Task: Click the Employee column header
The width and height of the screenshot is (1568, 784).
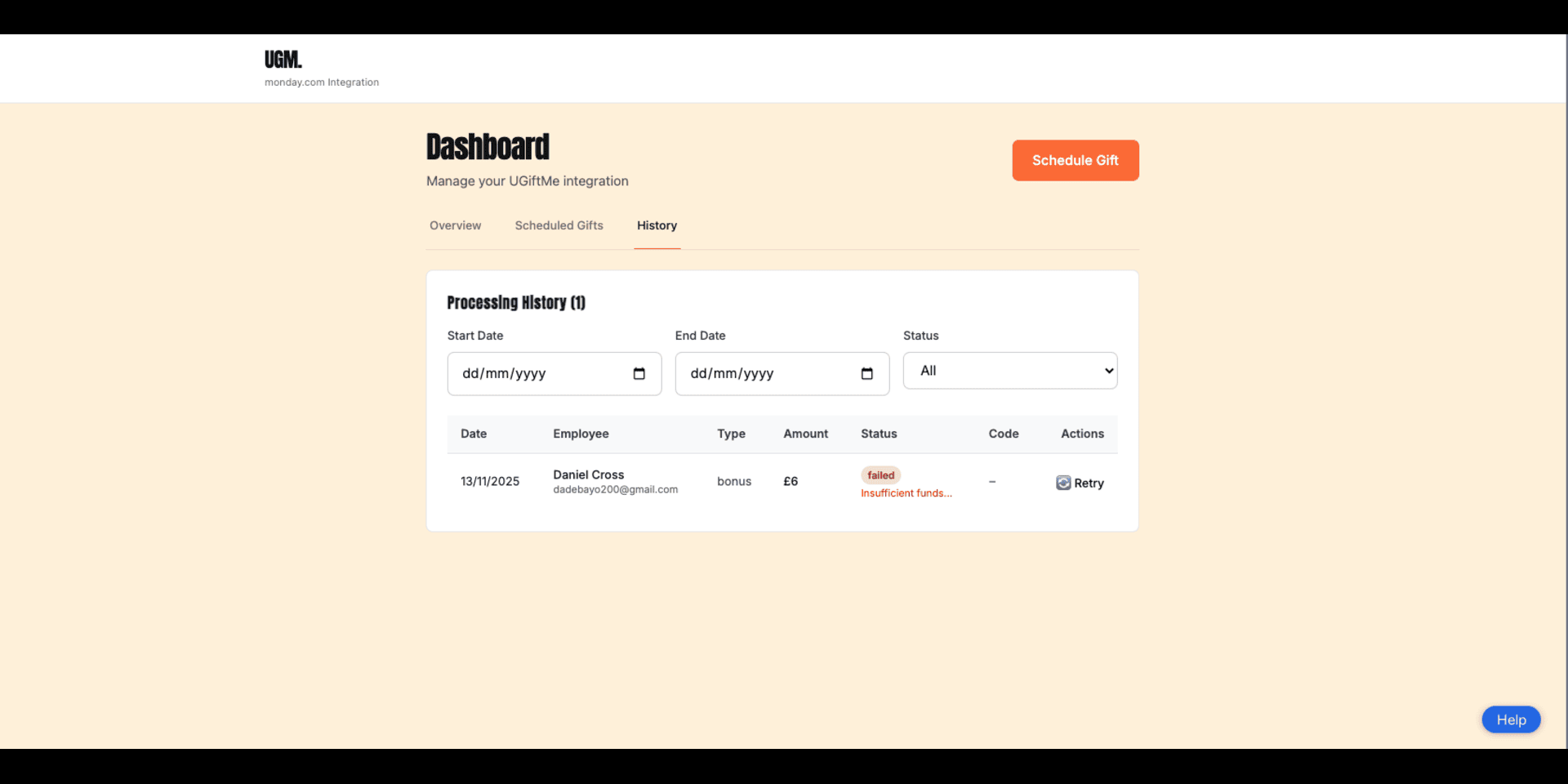Action: tap(581, 434)
